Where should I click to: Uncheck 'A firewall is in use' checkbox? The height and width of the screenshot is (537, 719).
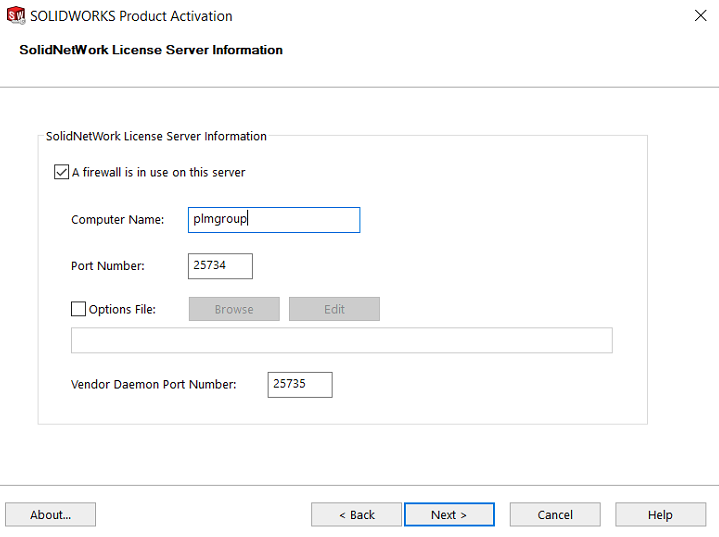61,172
